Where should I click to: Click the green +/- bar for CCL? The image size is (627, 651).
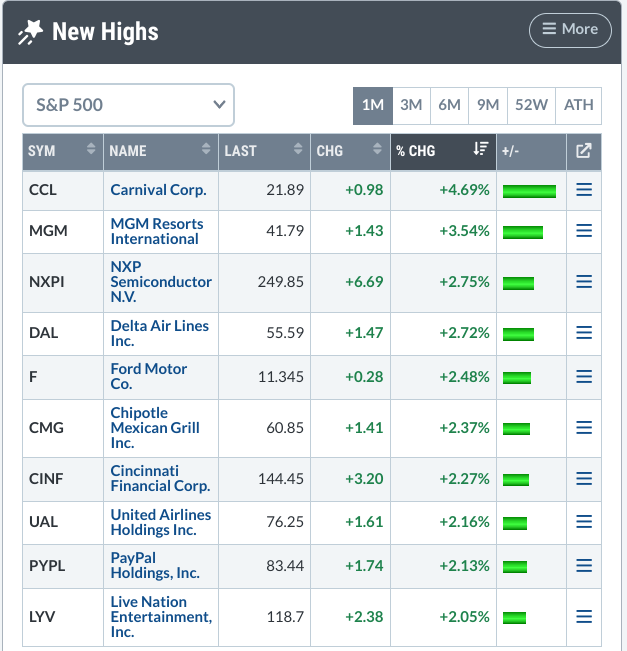(529, 191)
